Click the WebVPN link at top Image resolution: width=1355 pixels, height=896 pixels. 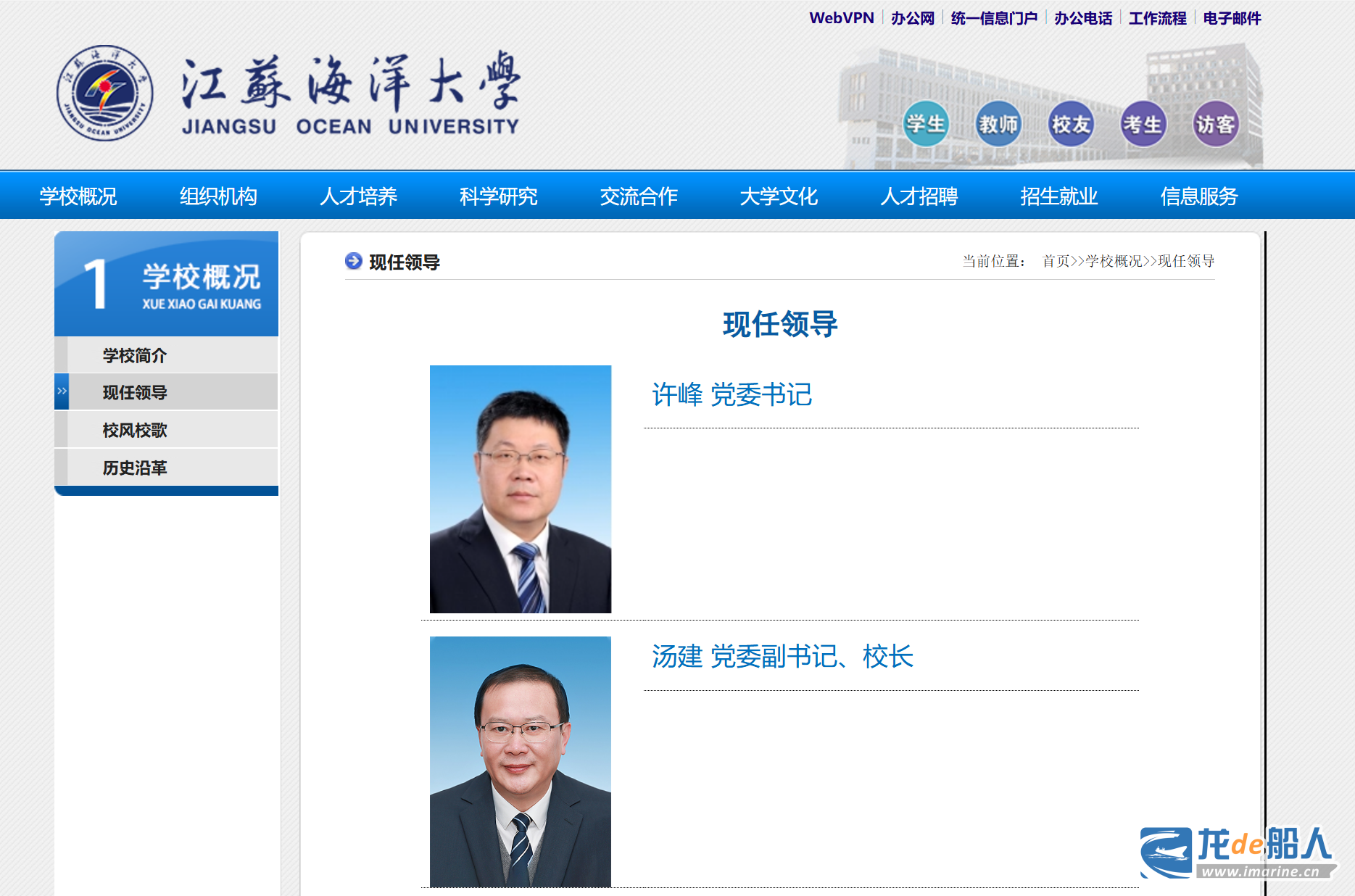[841, 18]
